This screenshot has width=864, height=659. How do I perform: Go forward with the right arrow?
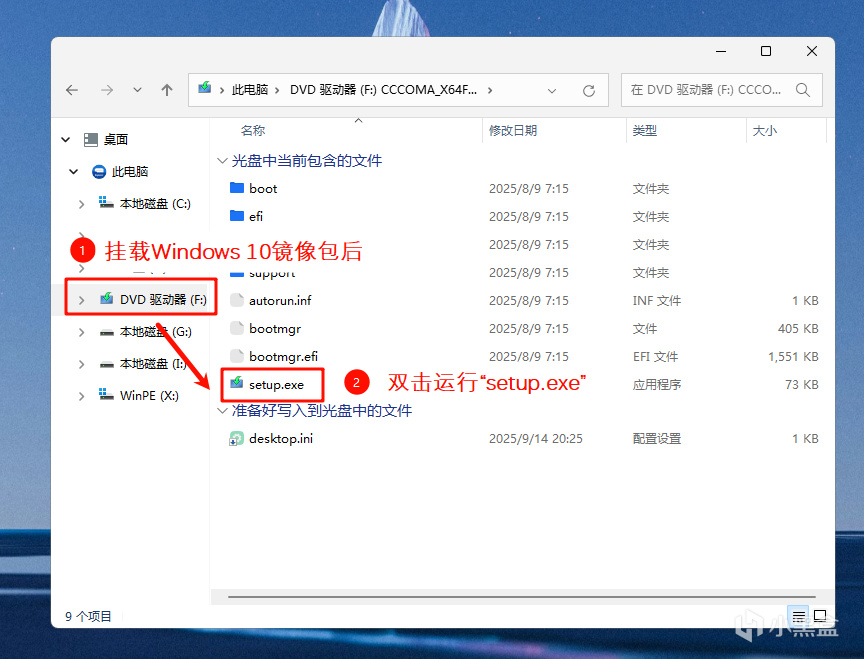point(107,90)
